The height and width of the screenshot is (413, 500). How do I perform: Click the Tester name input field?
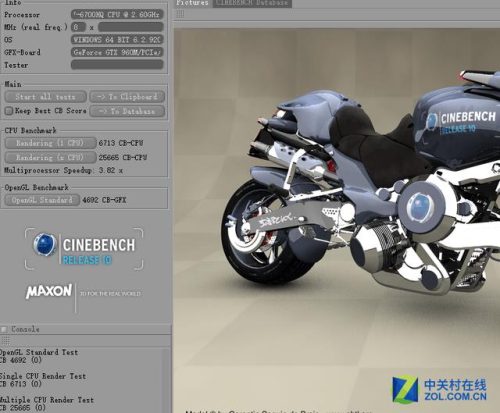pyautogui.click(x=117, y=65)
